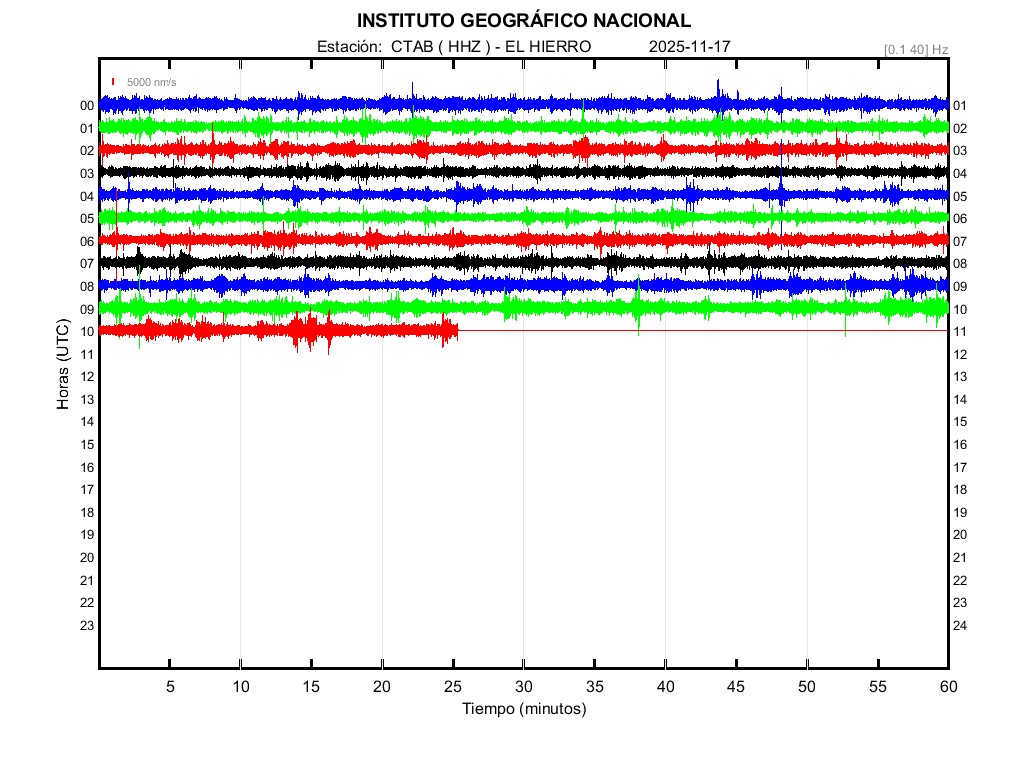Click the 45 minute tick label
Viewport: 1024px width, 768px height.
coord(736,686)
